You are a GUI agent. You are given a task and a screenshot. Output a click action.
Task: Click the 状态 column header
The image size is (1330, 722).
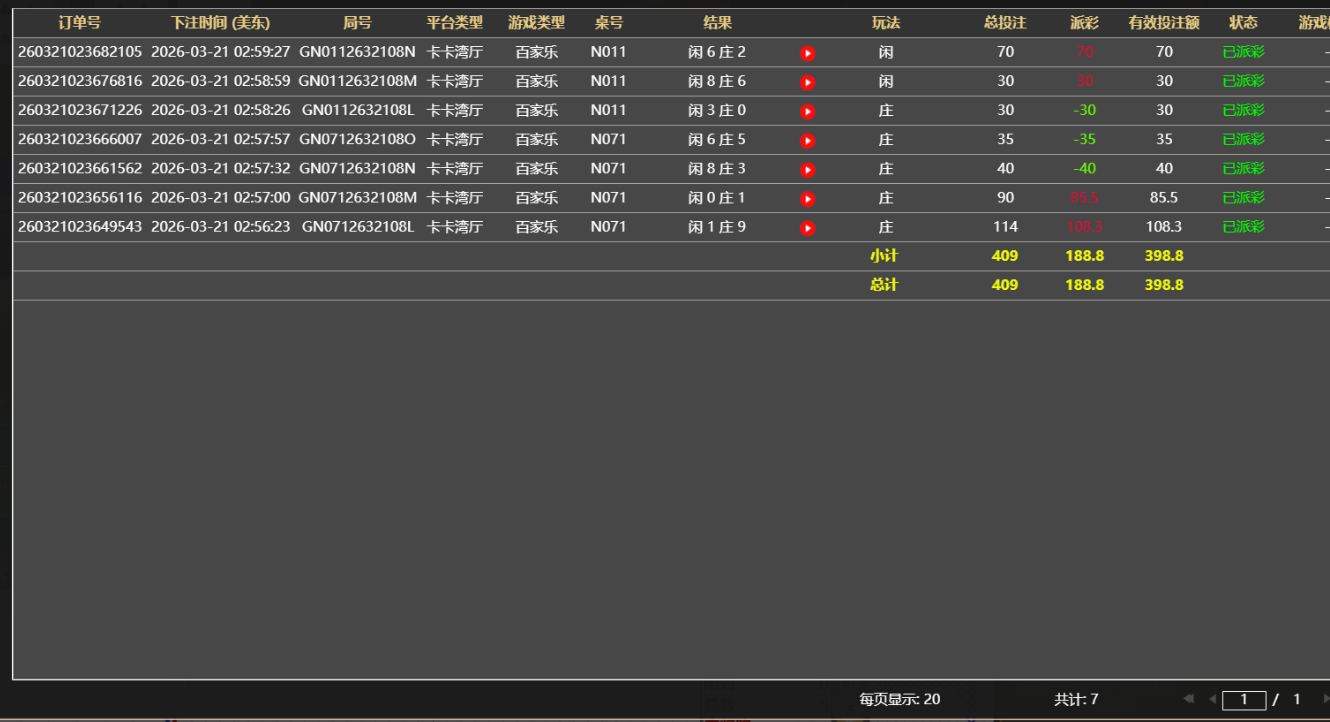point(1243,21)
